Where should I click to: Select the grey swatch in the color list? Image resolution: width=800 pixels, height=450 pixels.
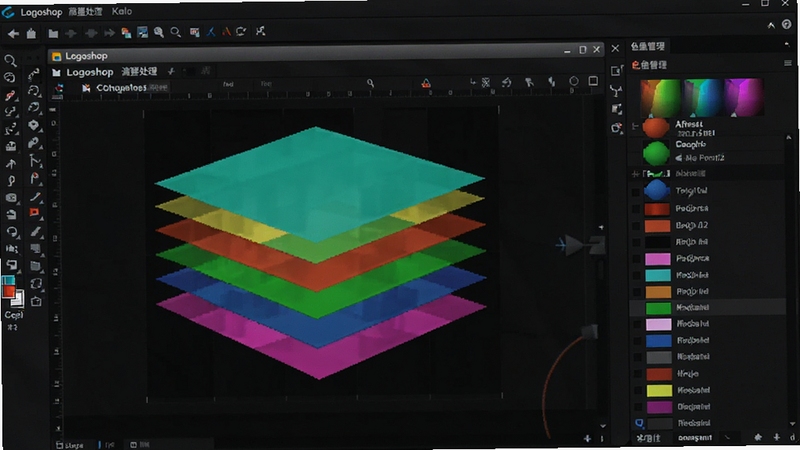click(x=659, y=357)
